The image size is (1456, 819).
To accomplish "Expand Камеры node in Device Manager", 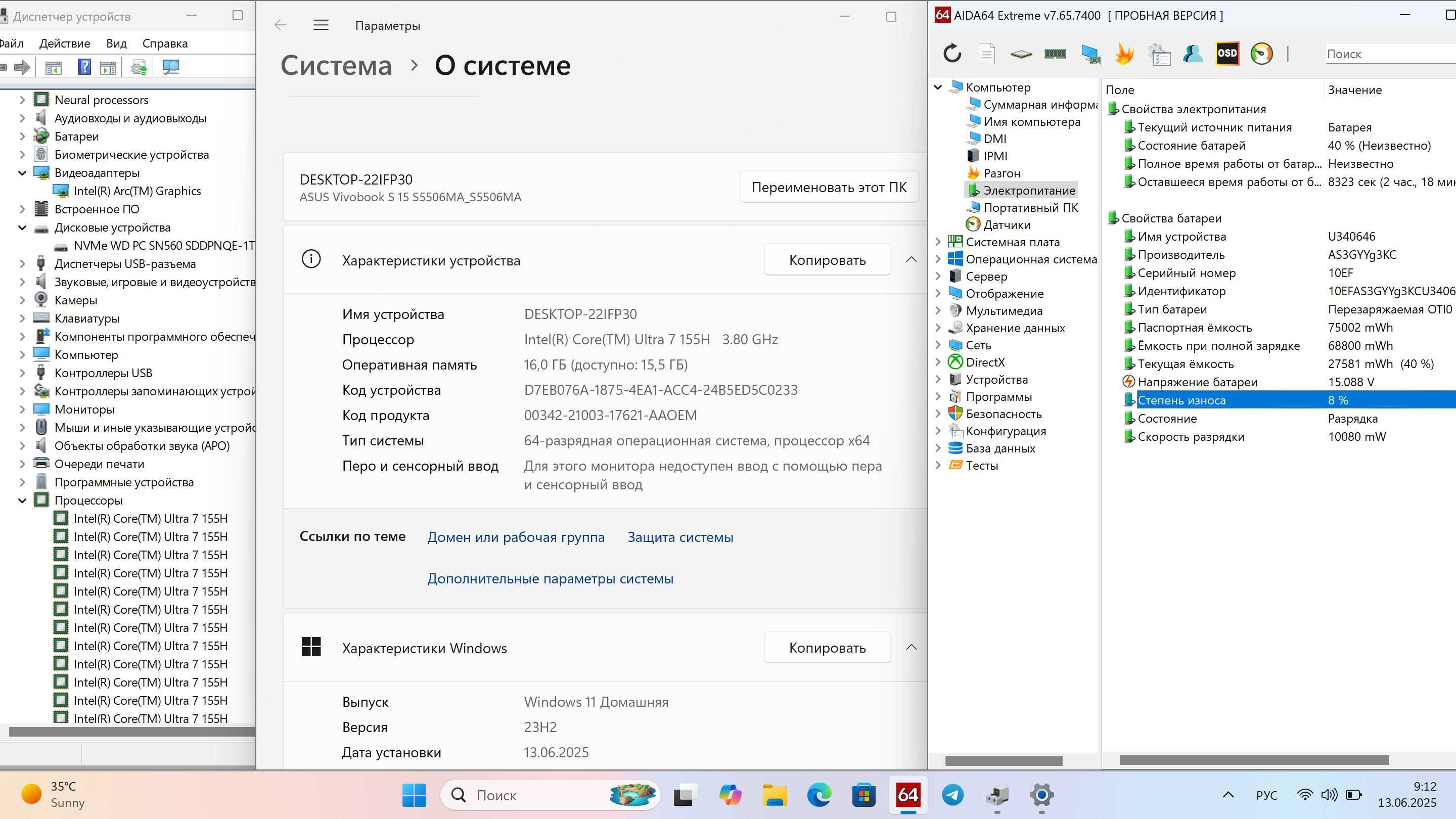I will pos(22,300).
